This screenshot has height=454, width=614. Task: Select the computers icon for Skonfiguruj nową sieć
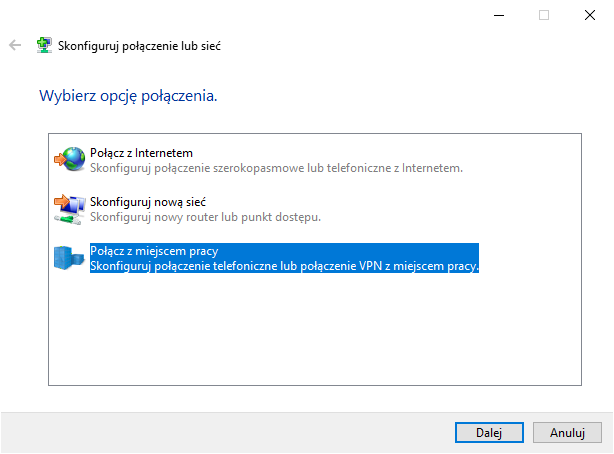tap(70, 209)
